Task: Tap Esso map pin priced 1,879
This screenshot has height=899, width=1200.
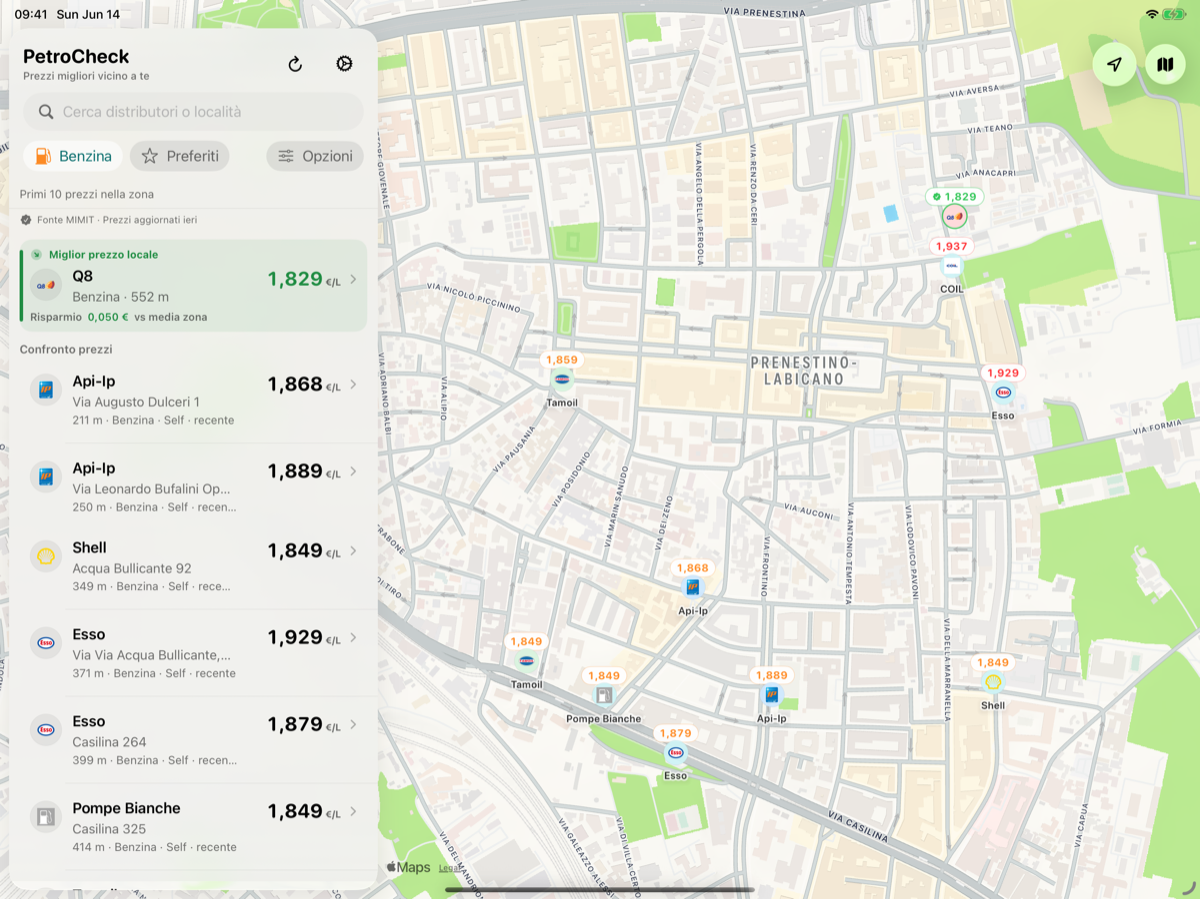Action: coord(676,752)
